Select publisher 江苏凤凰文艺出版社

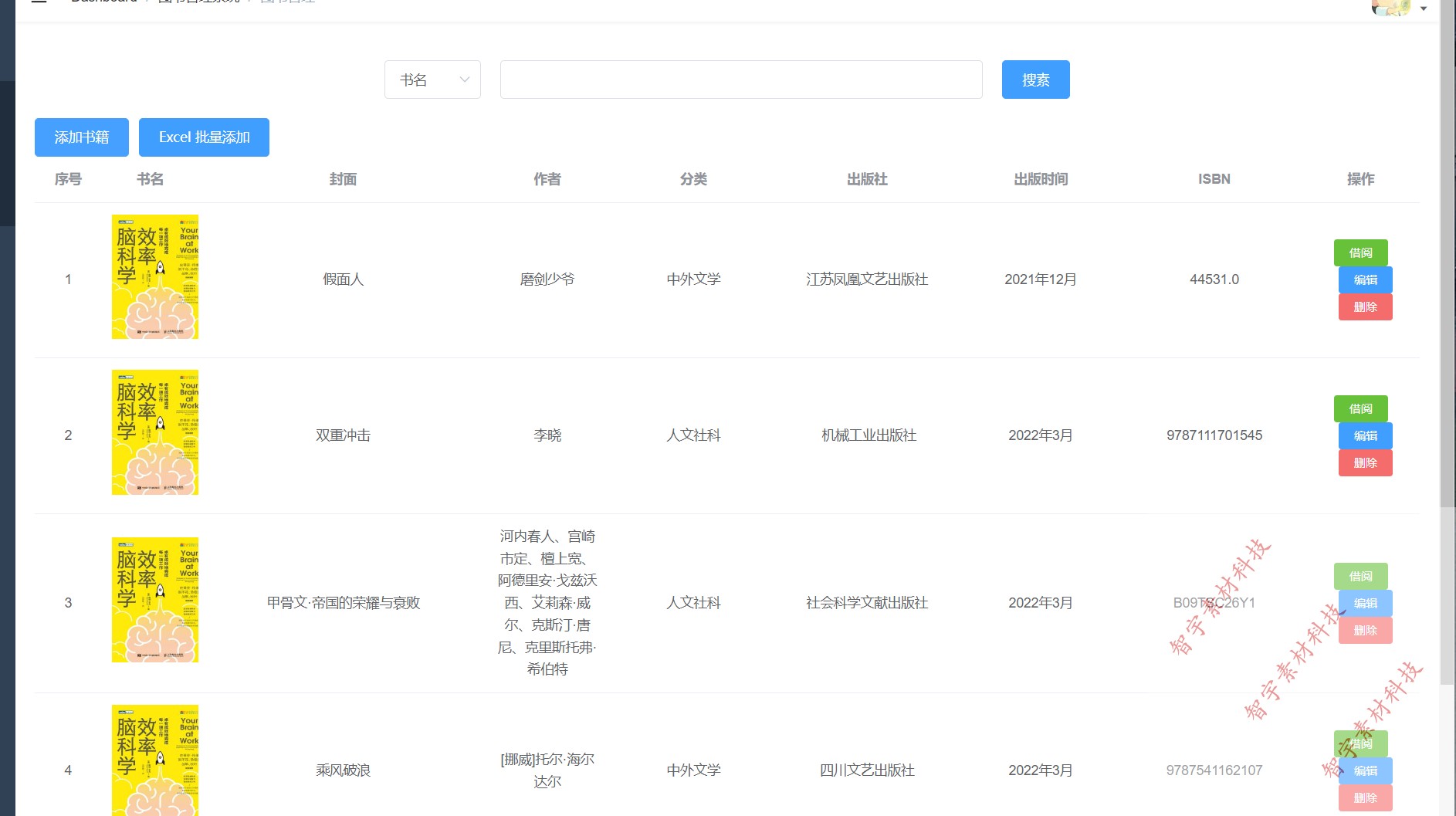tap(867, 279)
